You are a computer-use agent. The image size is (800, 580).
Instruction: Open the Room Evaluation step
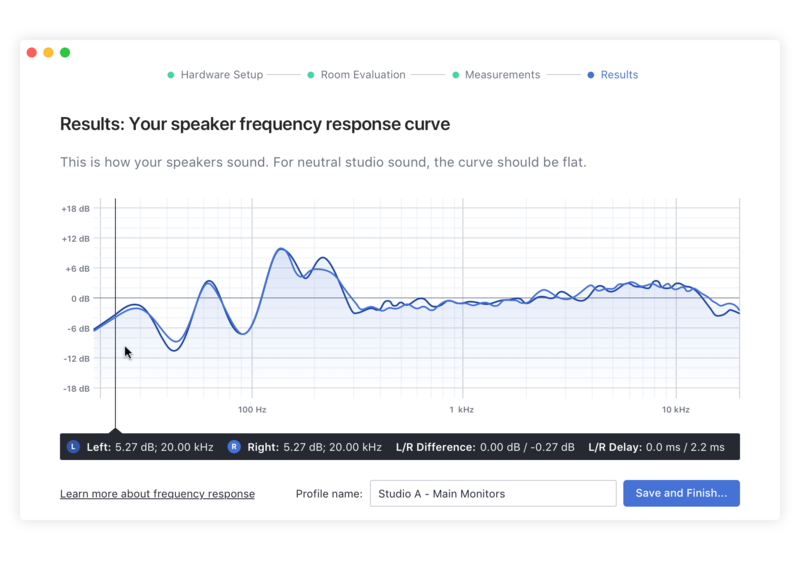pyautogui.click(x=362, y=75)
